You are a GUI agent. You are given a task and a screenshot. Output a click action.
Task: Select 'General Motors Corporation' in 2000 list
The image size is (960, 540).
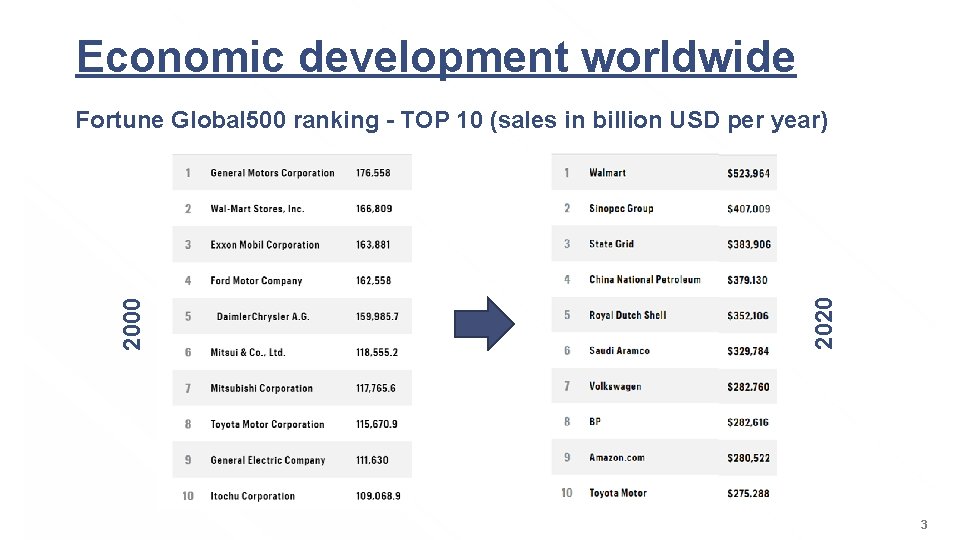tap(272, 173)
